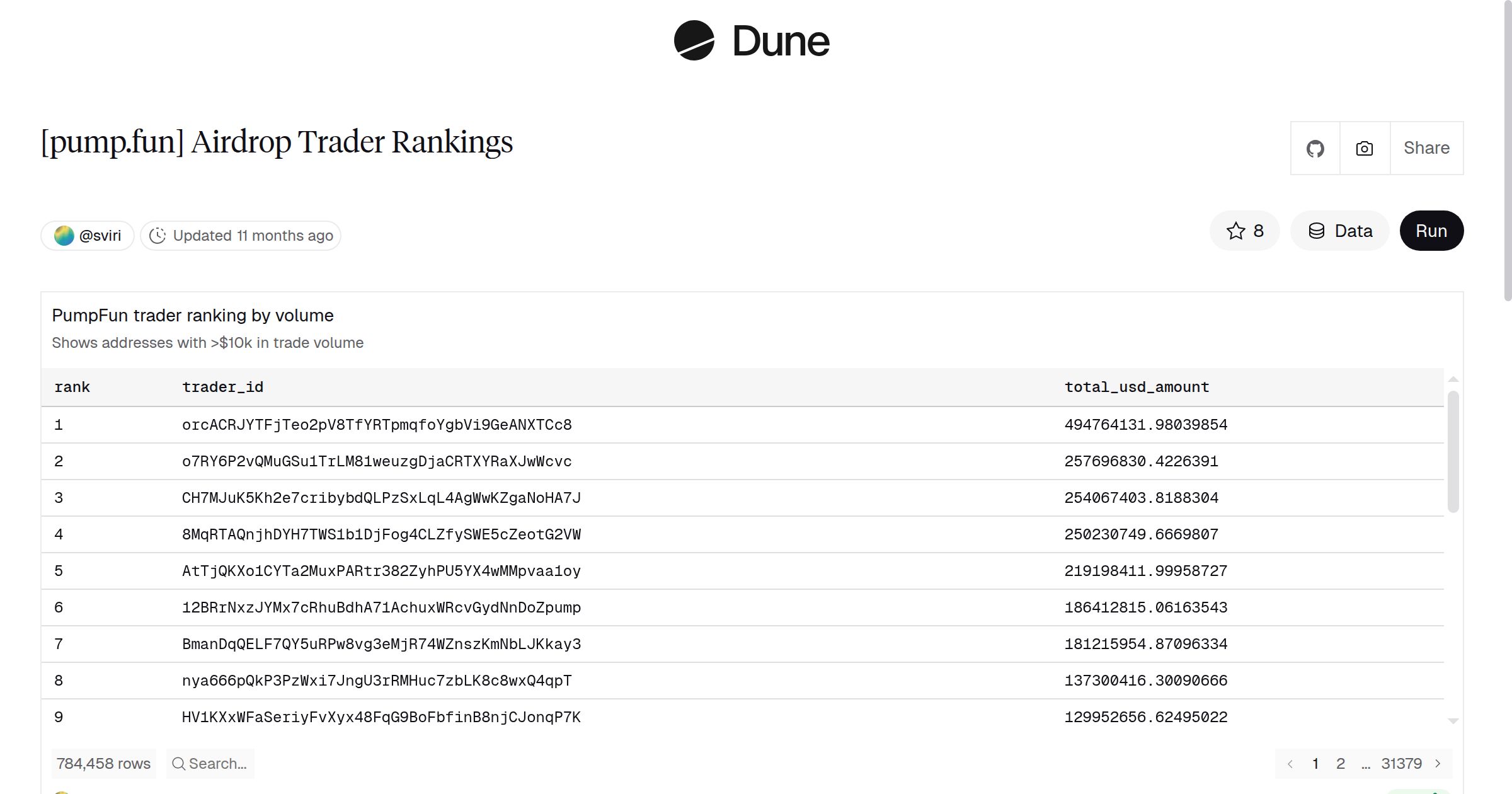The image size is (1512, 794).
Task: Click the pagination ellipsis
Action: coord(1366,763)
